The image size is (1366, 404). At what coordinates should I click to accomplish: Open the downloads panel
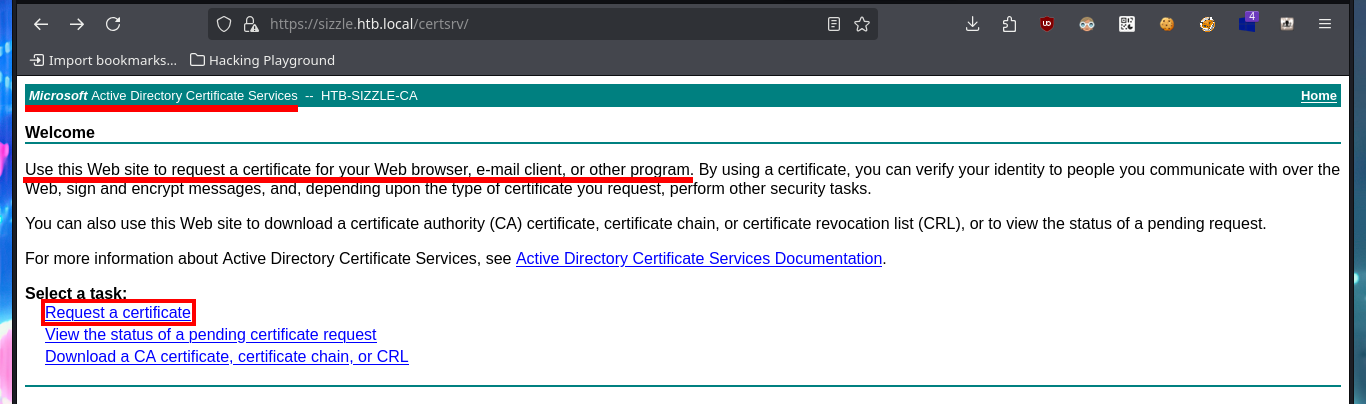[x=972, y=24]
